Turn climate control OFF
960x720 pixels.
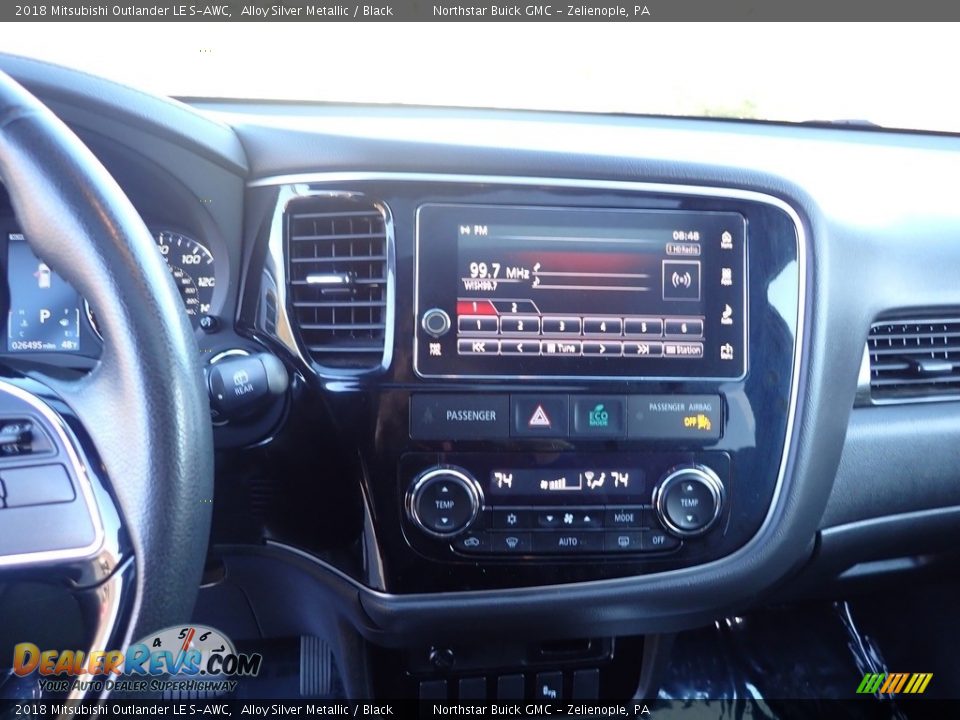click(x=657, y=541)
